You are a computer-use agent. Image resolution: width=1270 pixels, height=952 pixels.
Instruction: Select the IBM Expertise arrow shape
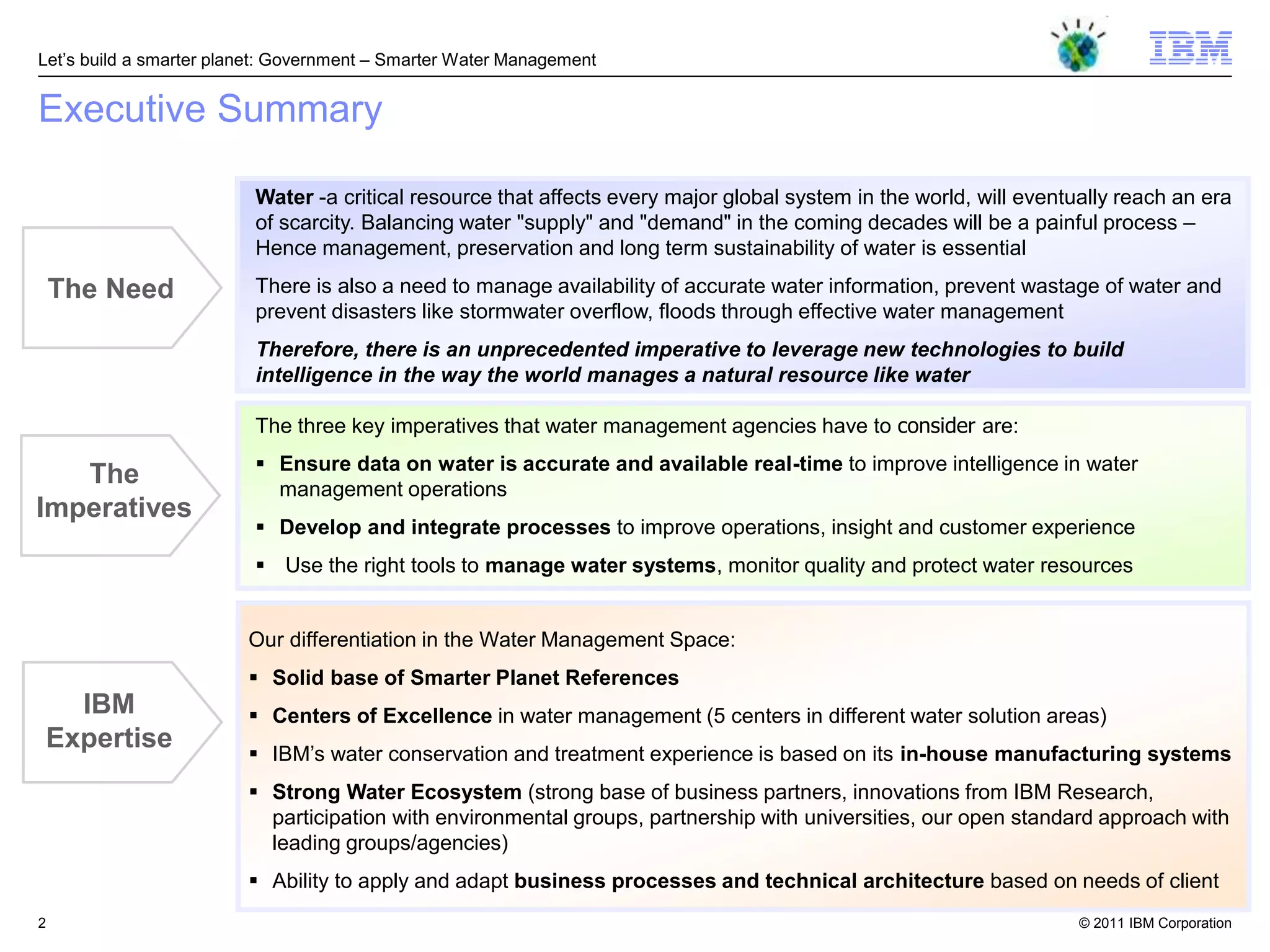pos(110,721)
